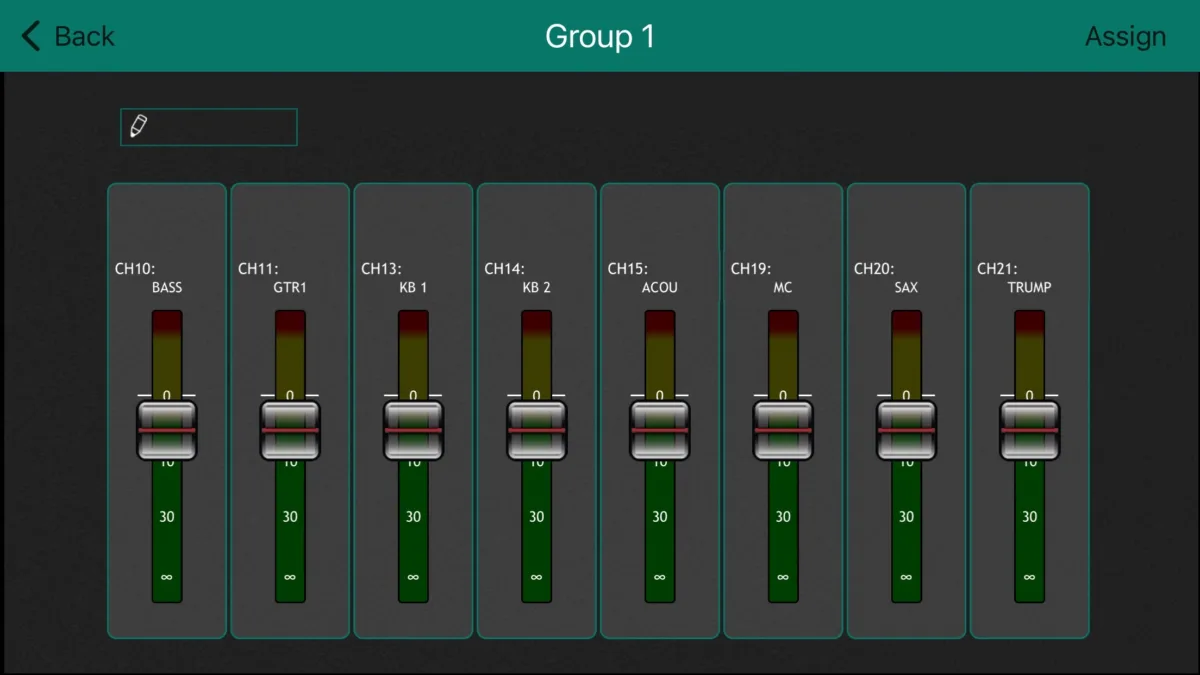Viewport: 1200px width, 675px height.
Task: Select the GTR1 channel label
Action: [x=290, y=288]
